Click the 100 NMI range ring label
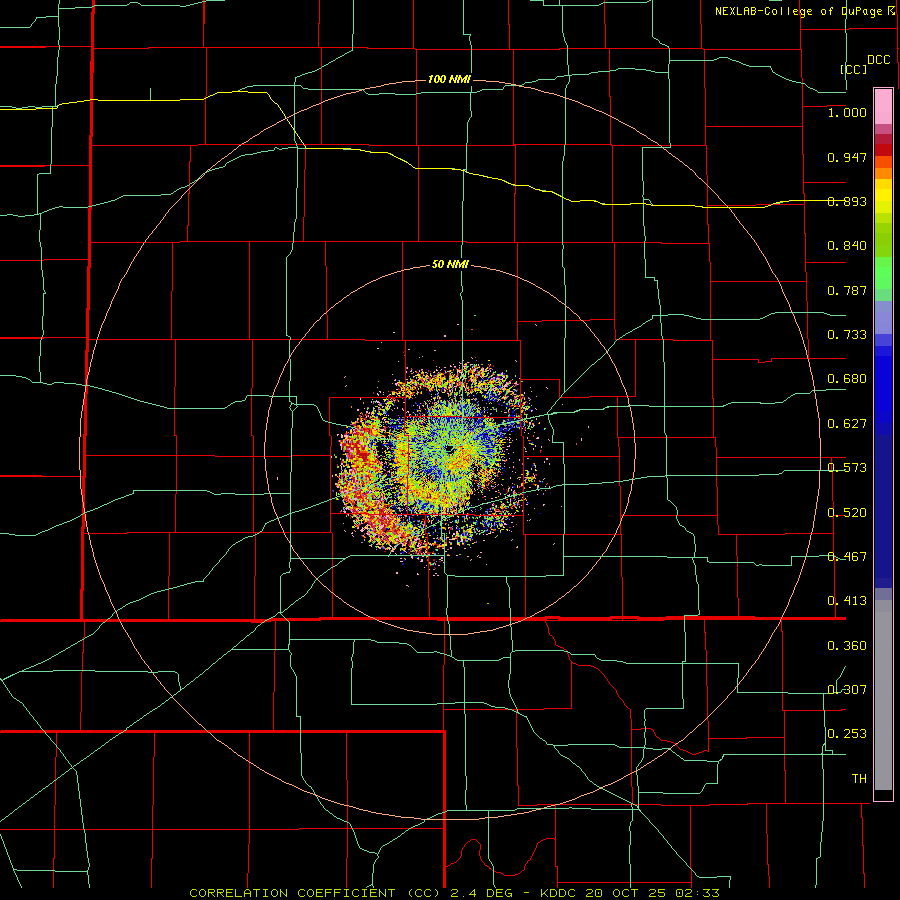The image size is (900, 900). click(449, 79)
